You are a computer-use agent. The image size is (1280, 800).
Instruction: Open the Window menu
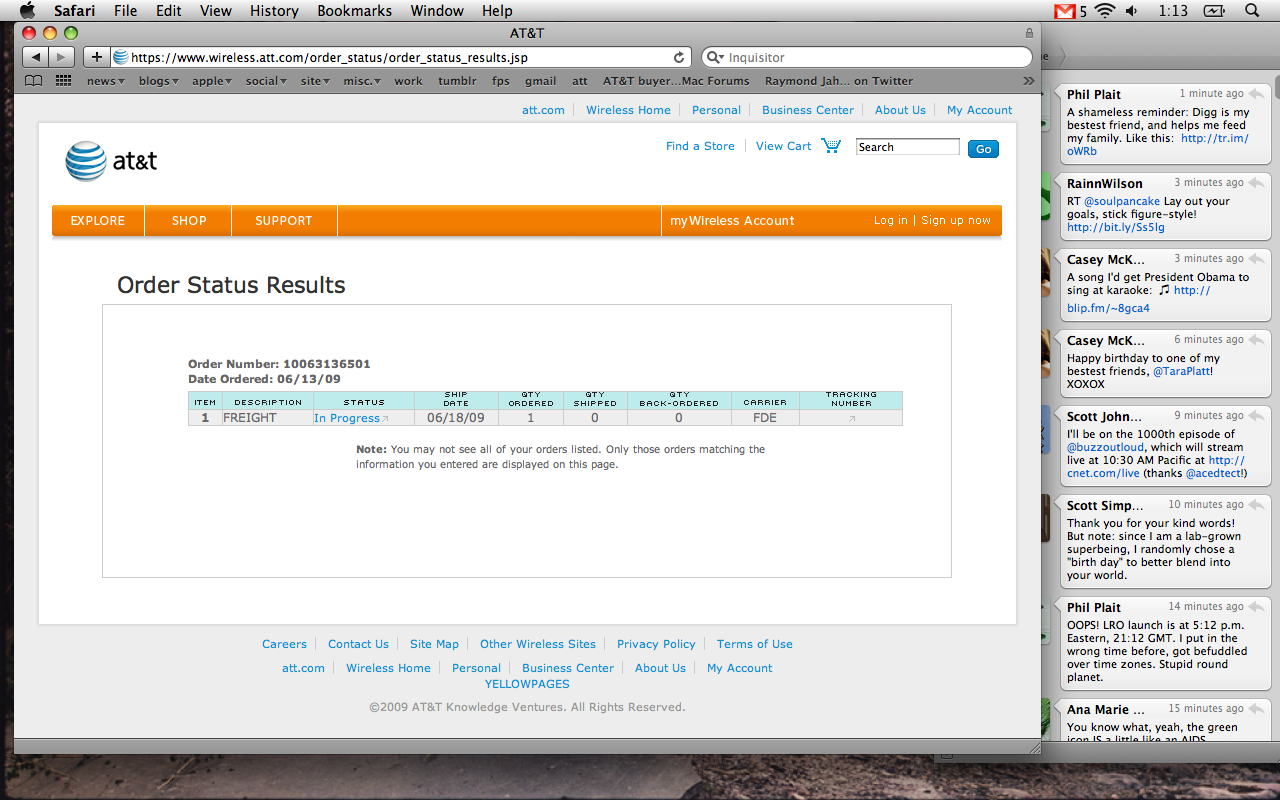[x=438, y=11]
